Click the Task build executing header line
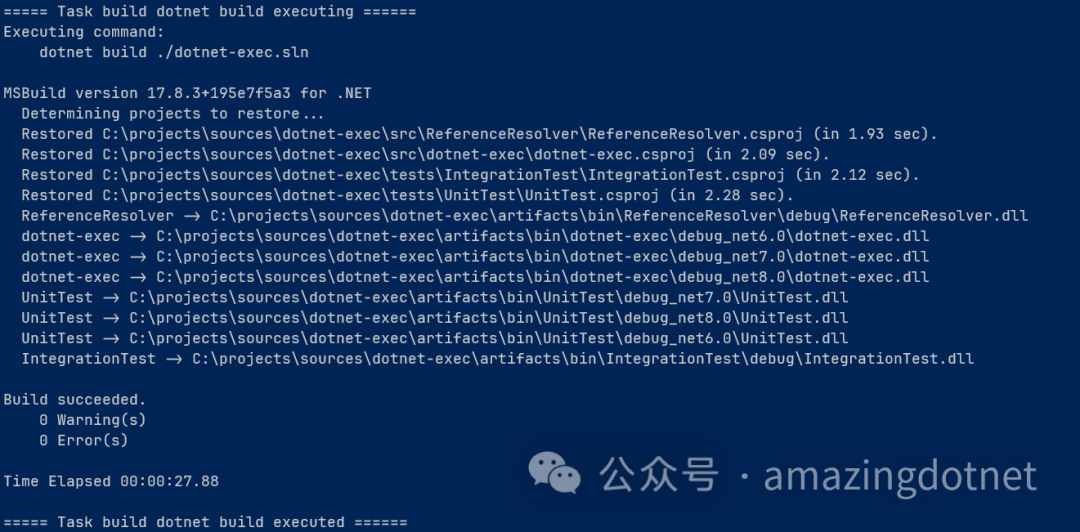 [210, 12]
